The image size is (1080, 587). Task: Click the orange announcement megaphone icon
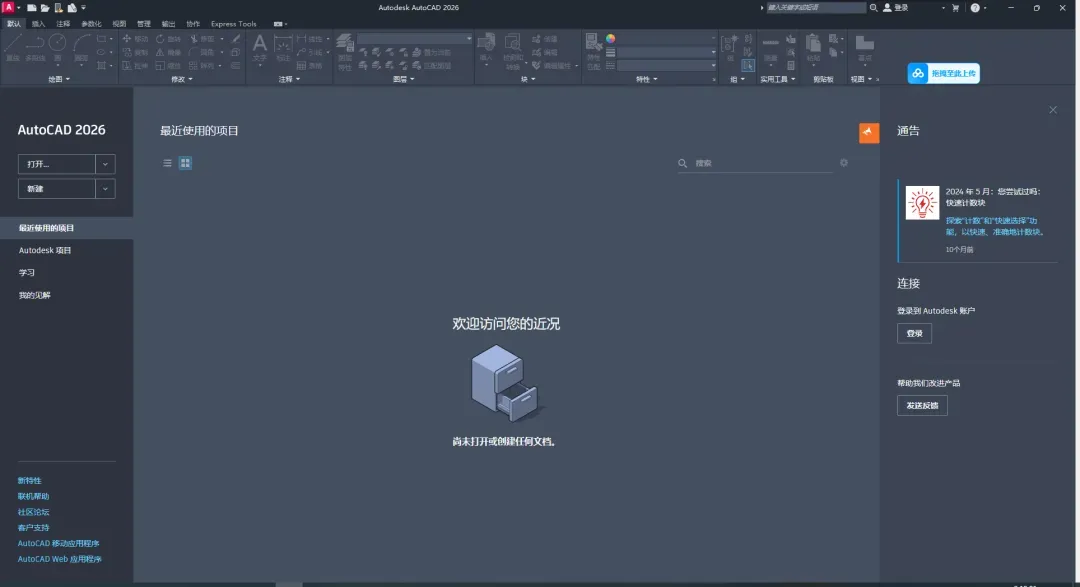869,133
